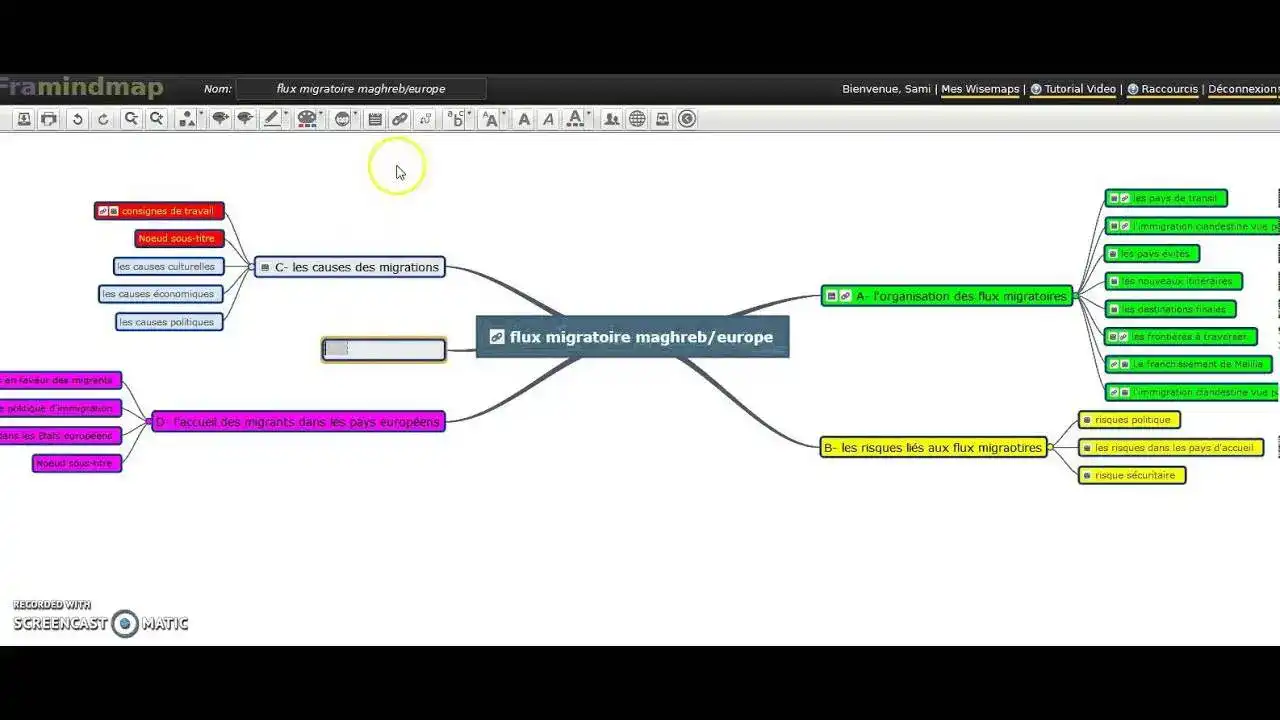The image size is (1280, 720).
Task: Click the globe icon in the toolbar
Action: click(638, 119)
